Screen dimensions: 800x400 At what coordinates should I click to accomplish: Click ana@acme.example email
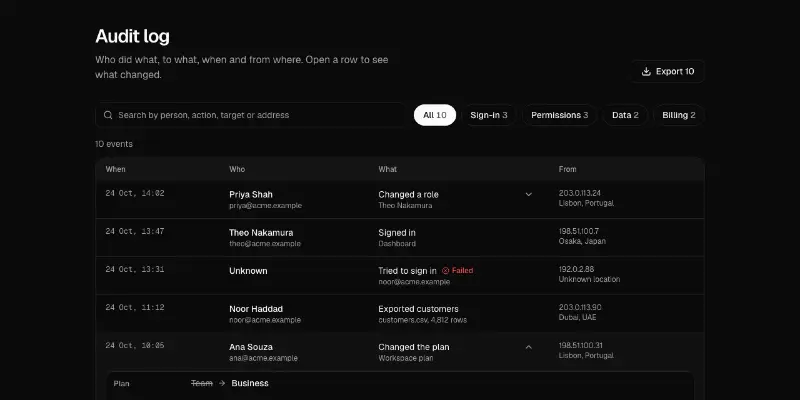point(263,358)
